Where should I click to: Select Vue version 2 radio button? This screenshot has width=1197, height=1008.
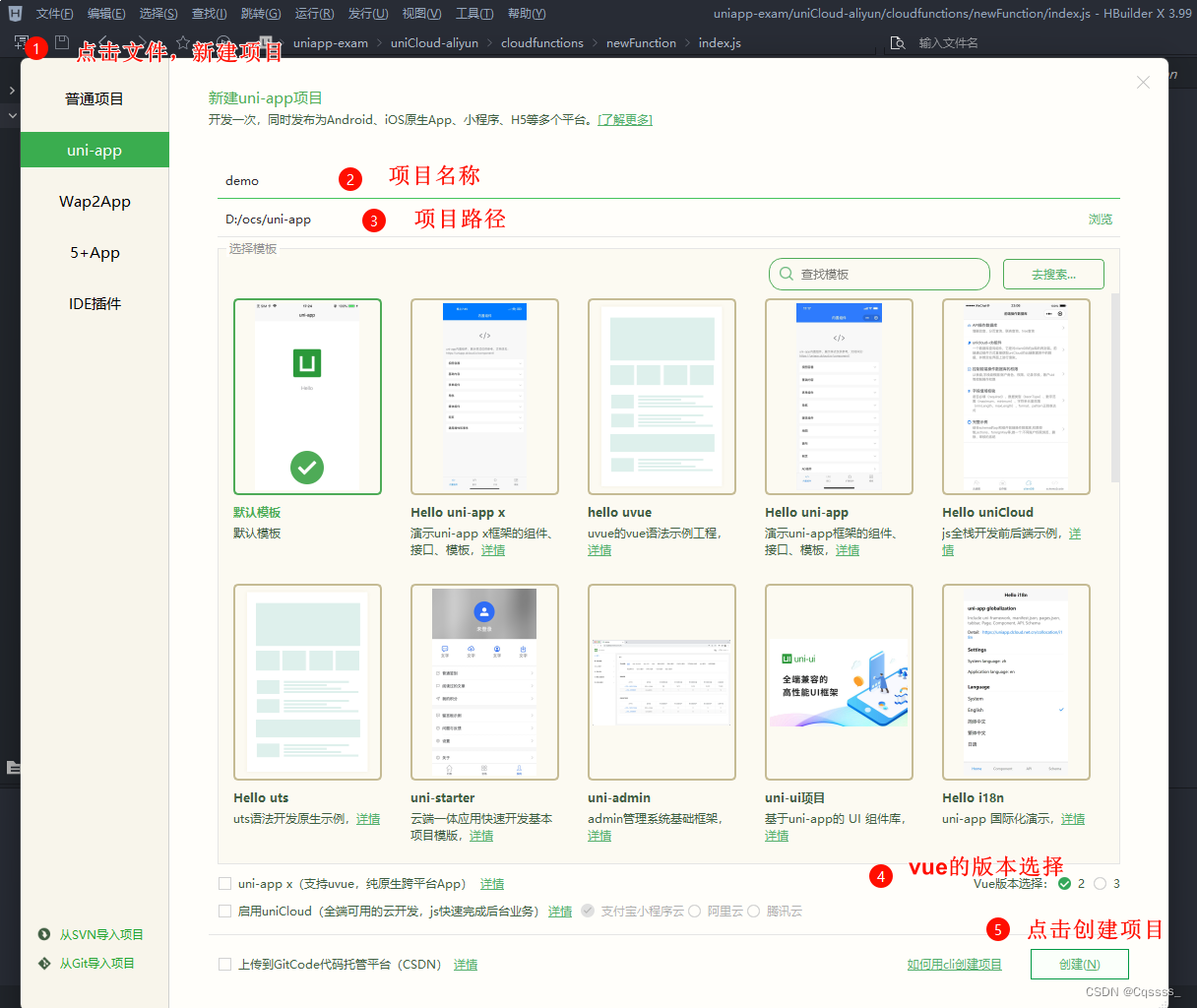(x=1064, y=884)
